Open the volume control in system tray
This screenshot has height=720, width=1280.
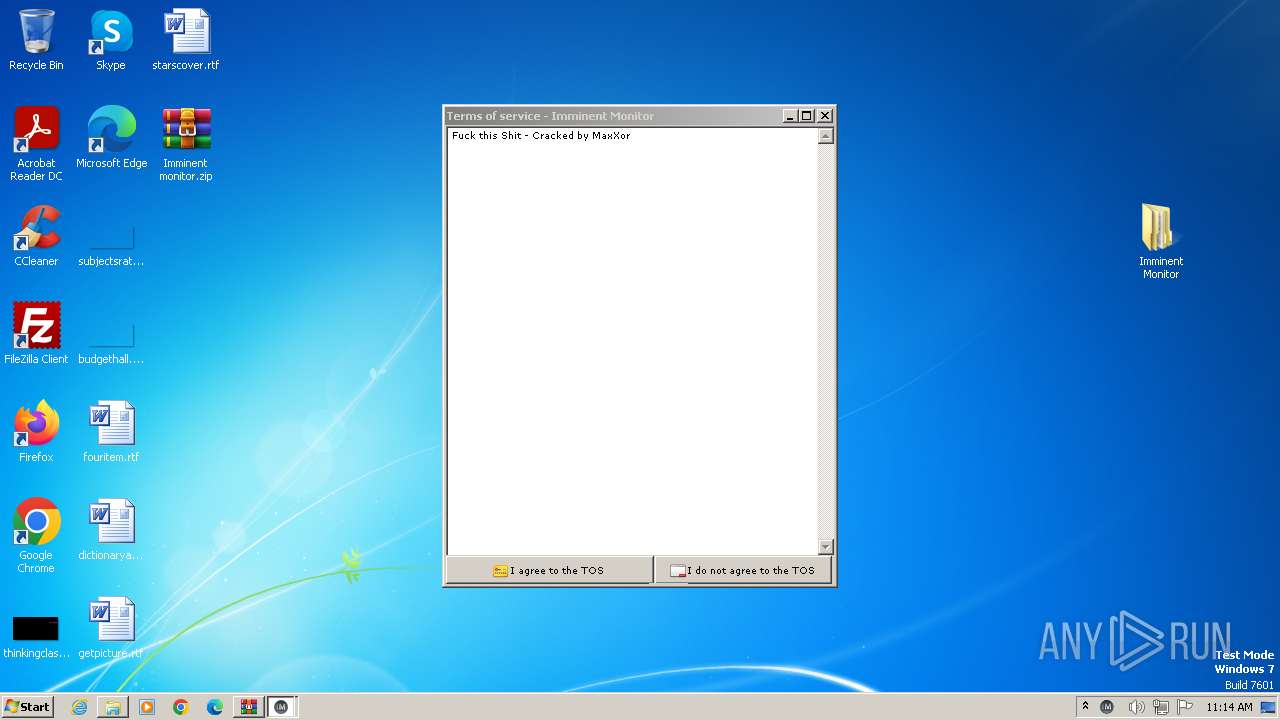tap(1136, 707)
